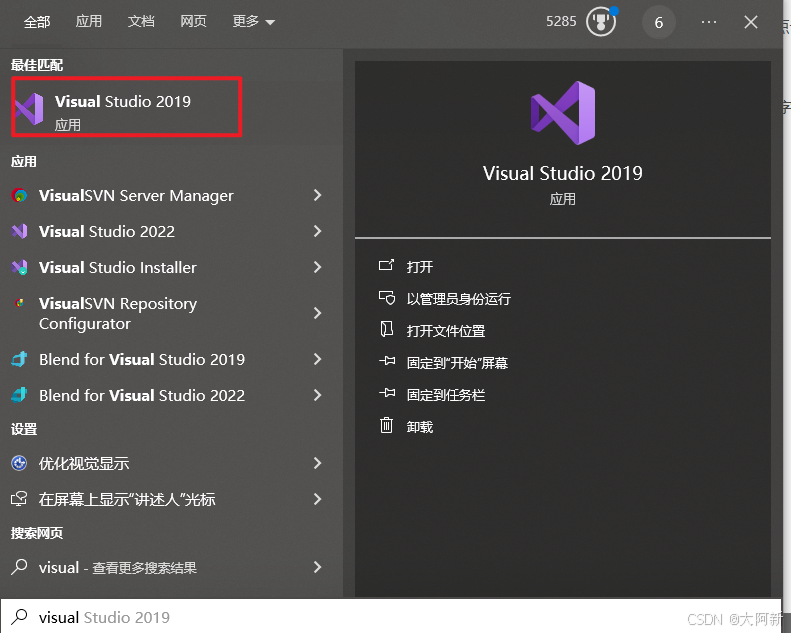Click 优化视觉显示 setting text
The image size is (791, 633).
tap(84, 463)
